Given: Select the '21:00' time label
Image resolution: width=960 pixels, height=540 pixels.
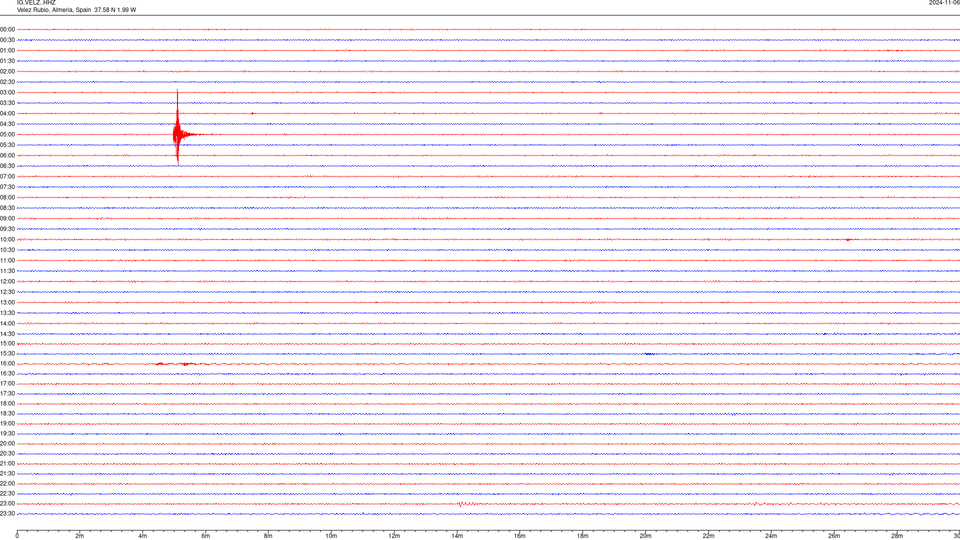Looking at the screenshot, I should pos(7,463).
